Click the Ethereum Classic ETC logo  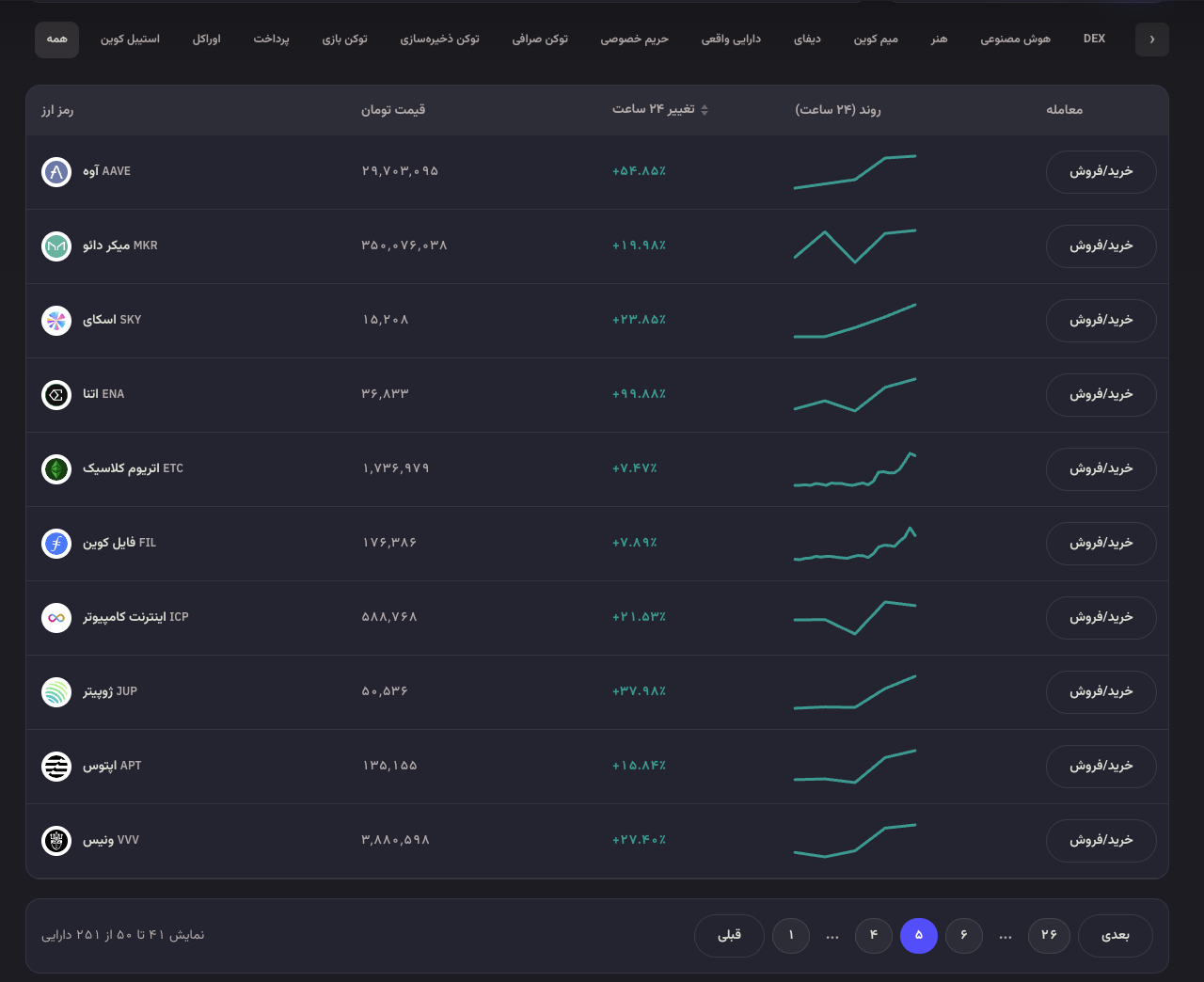(x=56, y=469)
